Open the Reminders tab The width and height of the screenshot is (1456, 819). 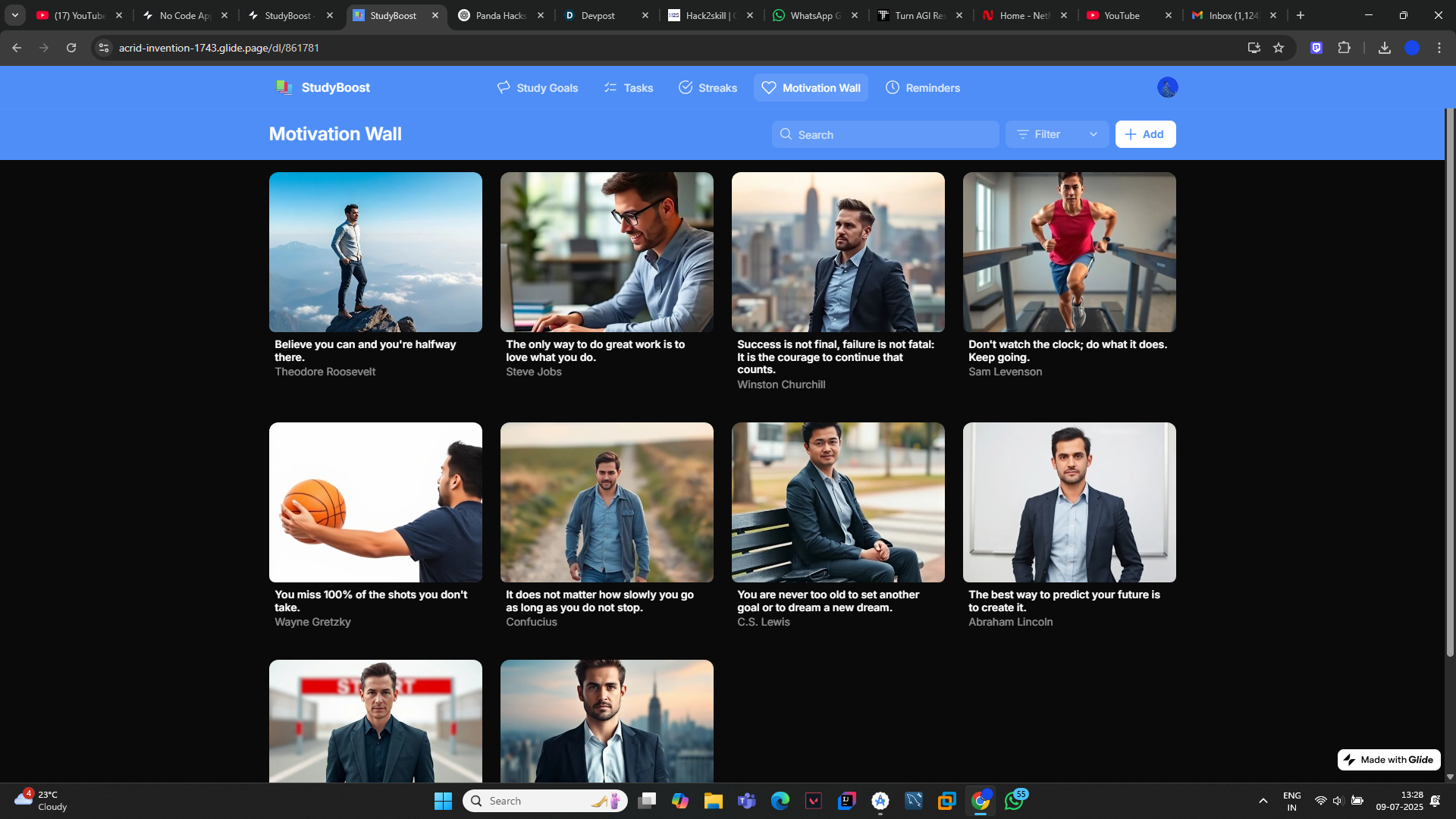click(922, 88)
